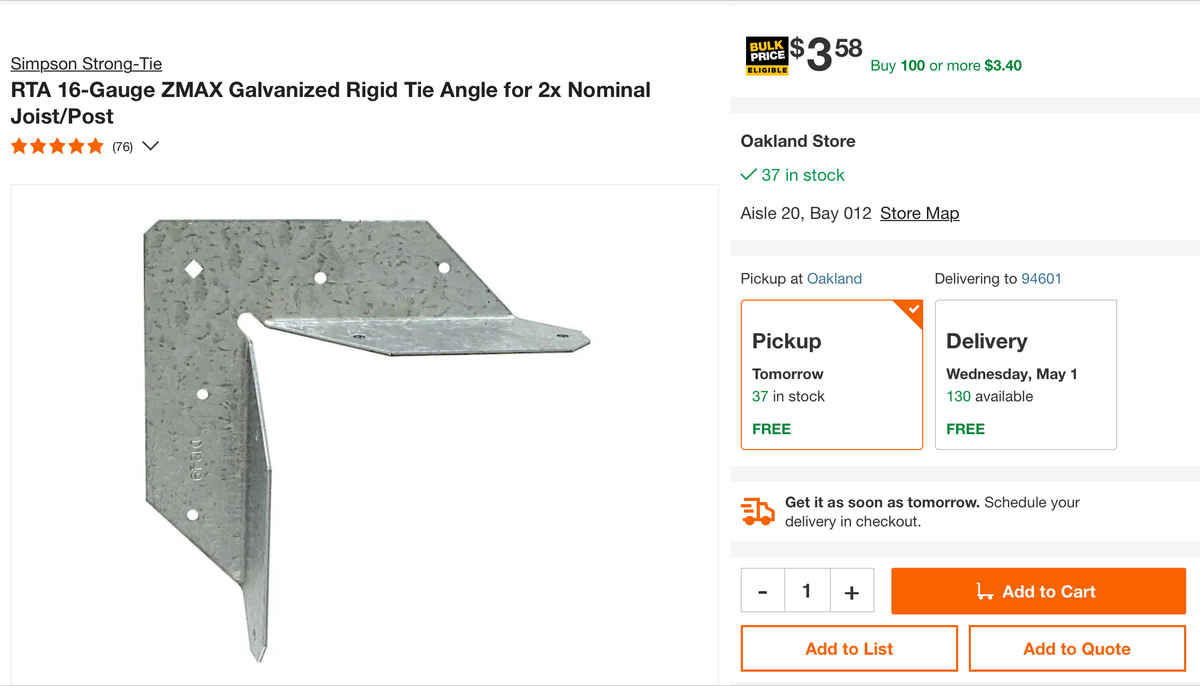Image resolution: width=1200 pixels, height=686 pixels.
Task: Increase quantity using the plus icon
Action: [852, 591]
